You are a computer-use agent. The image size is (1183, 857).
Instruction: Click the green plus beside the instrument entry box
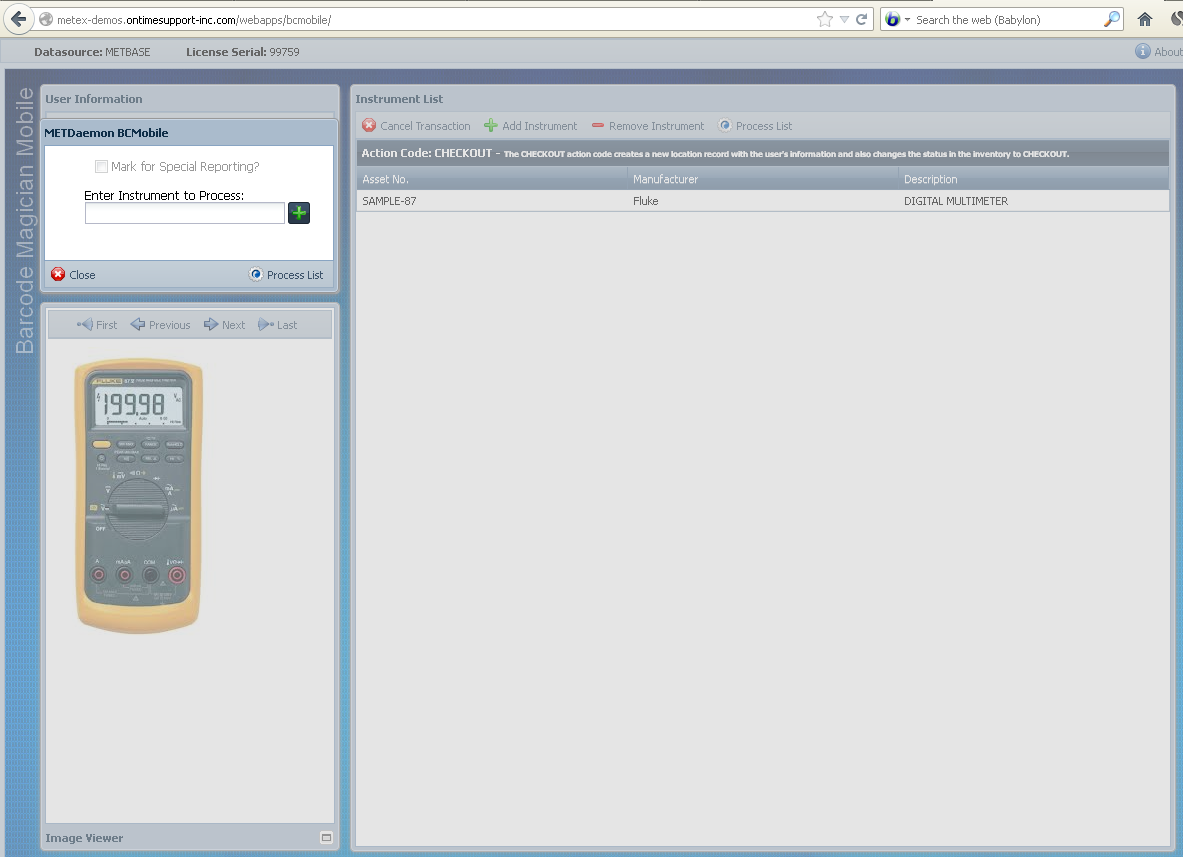pyautogui.click(x=298, y=213)
